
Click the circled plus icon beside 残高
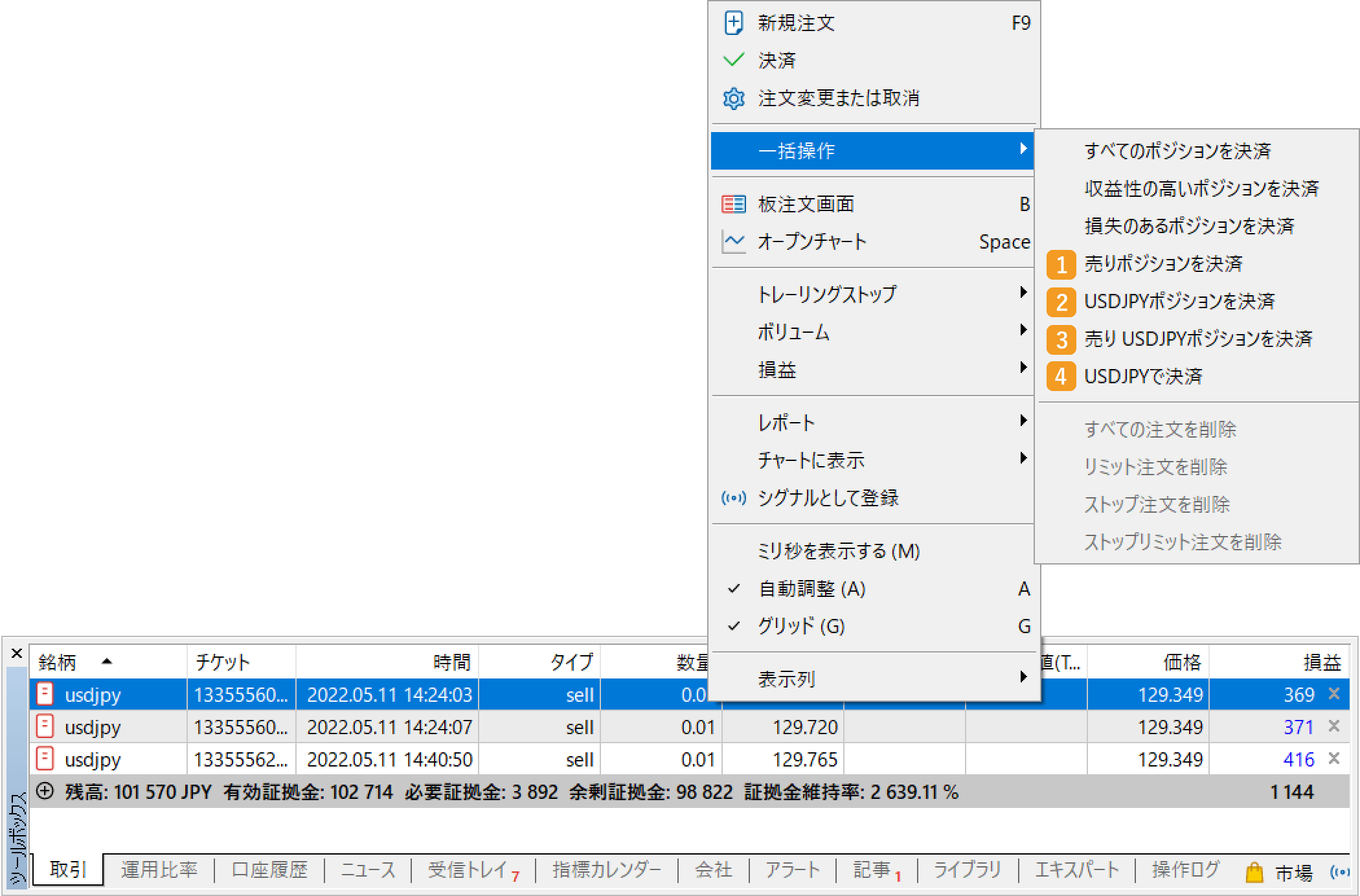click(45, 791)
